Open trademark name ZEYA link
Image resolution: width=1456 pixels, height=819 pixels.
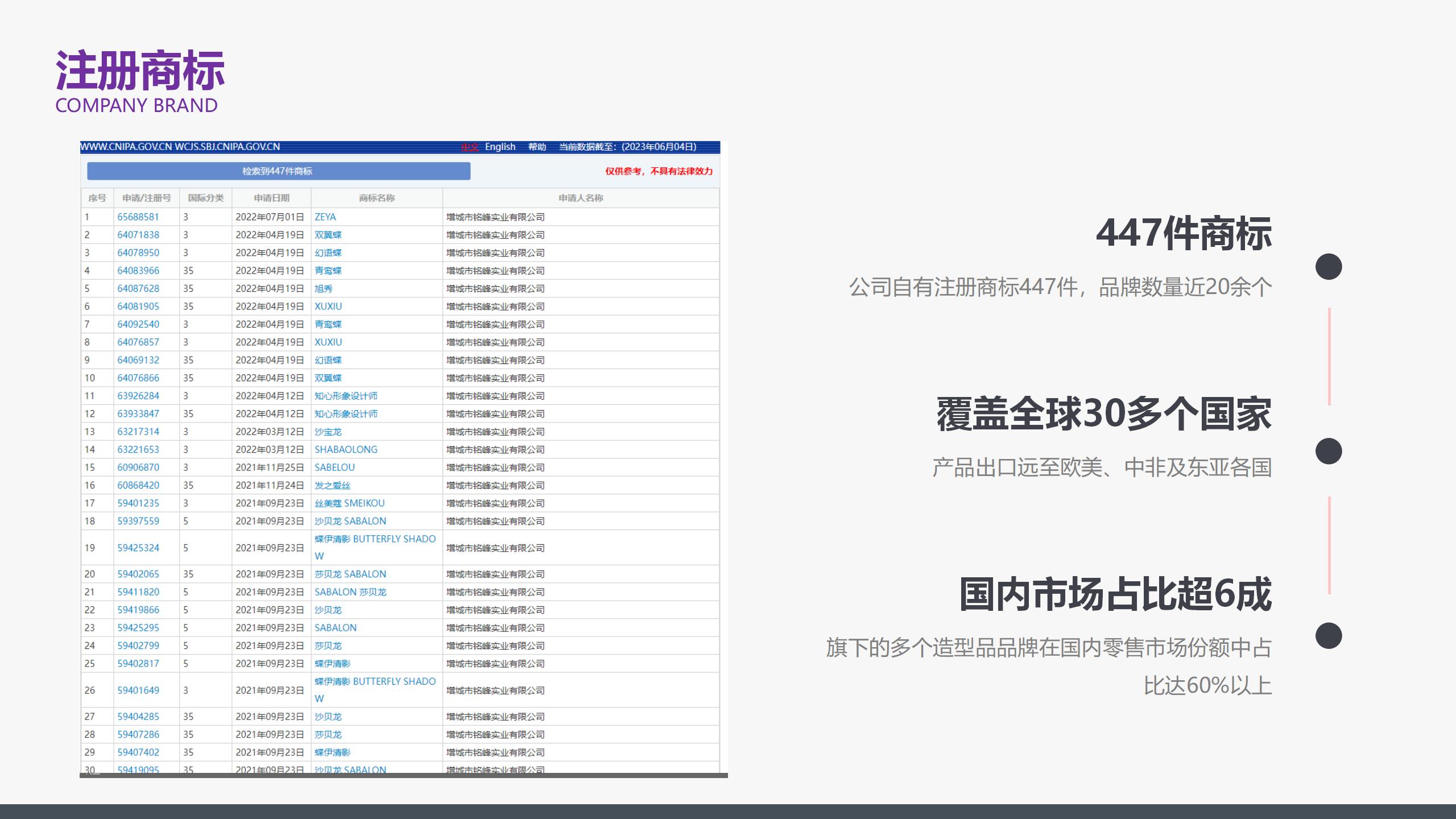click(x=325, y=217)
